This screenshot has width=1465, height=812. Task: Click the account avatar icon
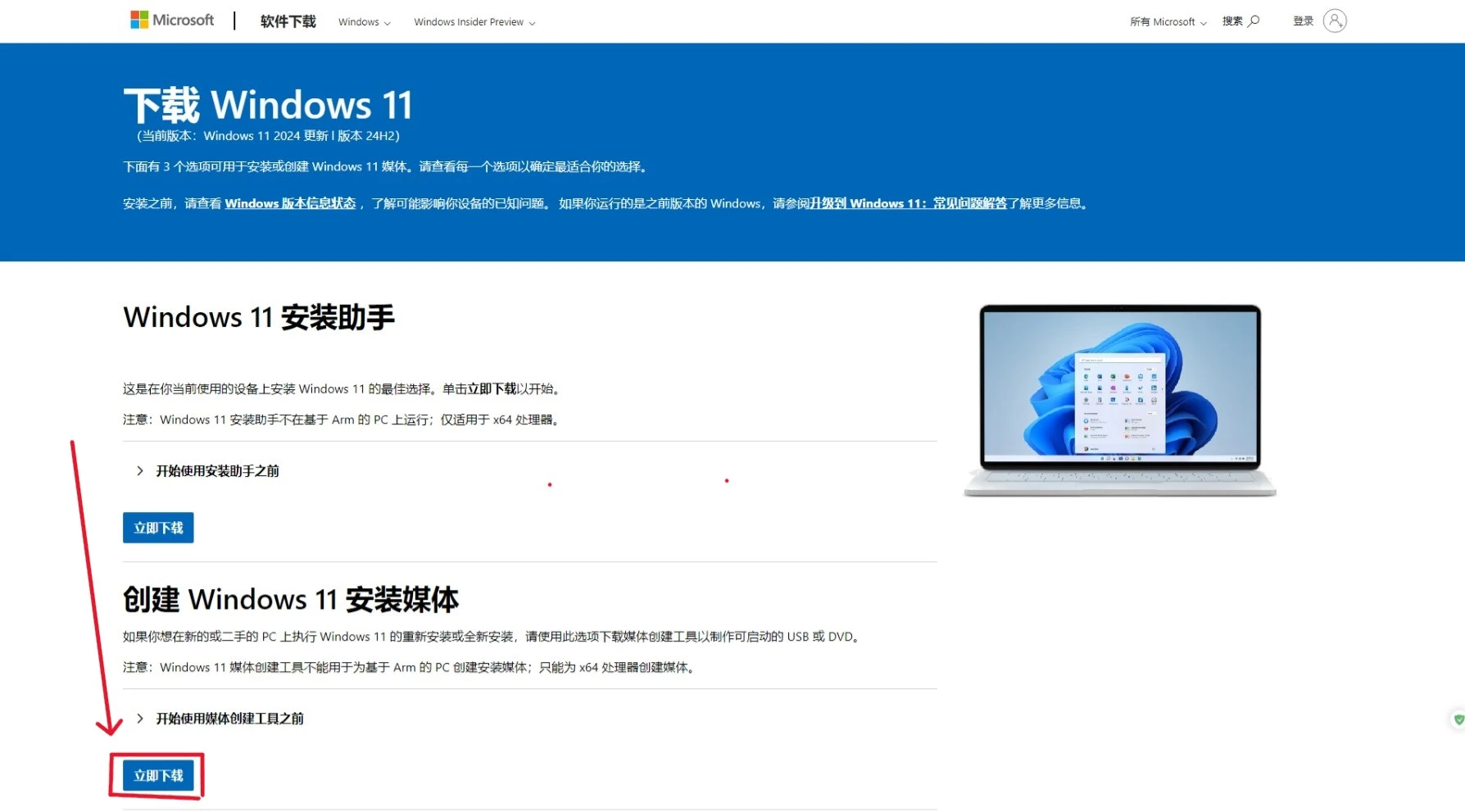tap(1334, 21)
